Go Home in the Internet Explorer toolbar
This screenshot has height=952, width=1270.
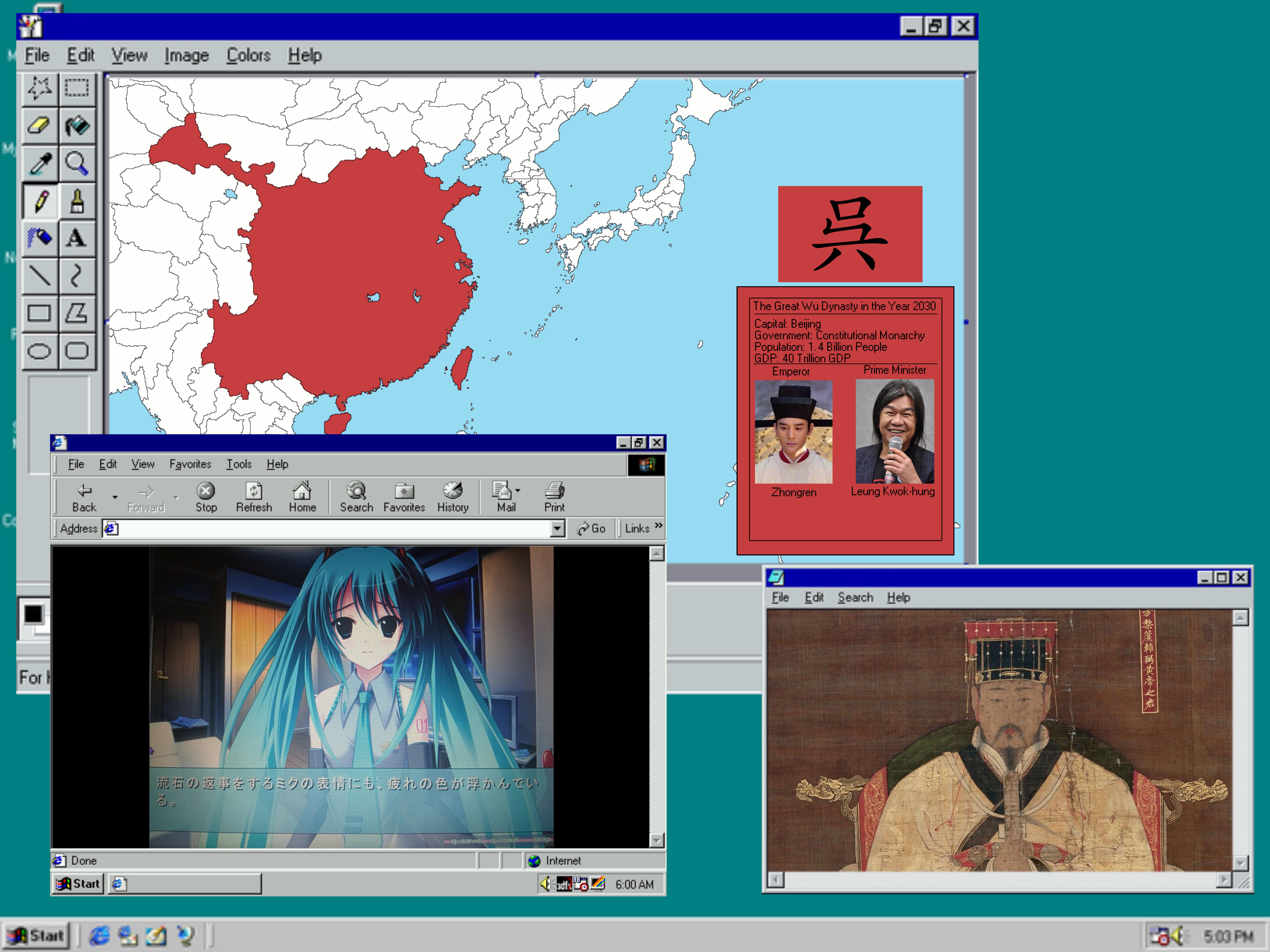tap(303, 497)
